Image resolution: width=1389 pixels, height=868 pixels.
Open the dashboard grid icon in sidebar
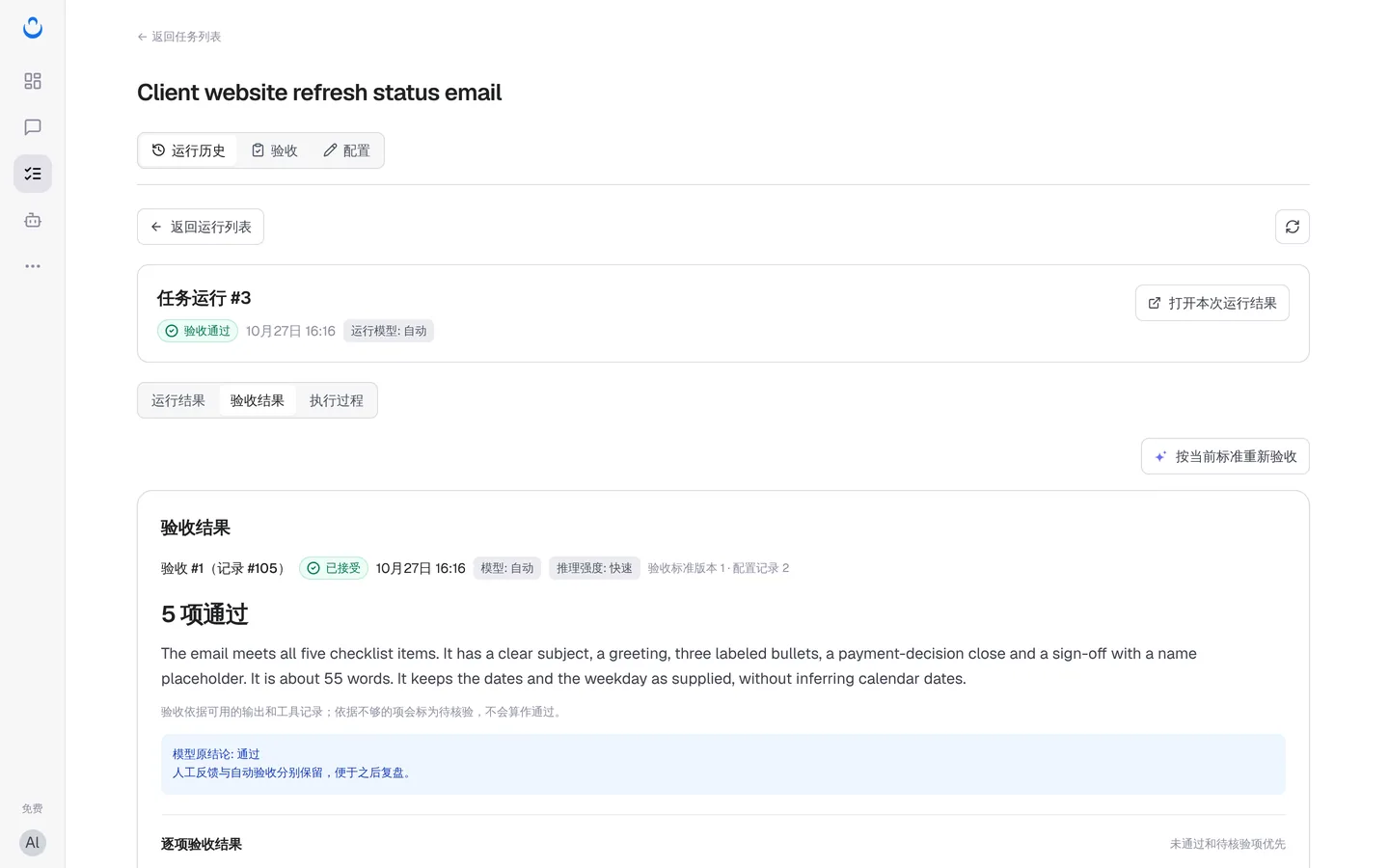pyautogui.click(x=33, y=81)
